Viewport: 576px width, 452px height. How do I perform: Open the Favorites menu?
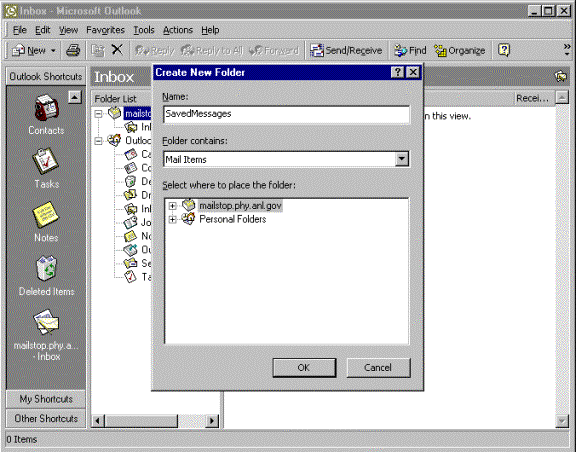pyautogui.click(x=105, y=30)
